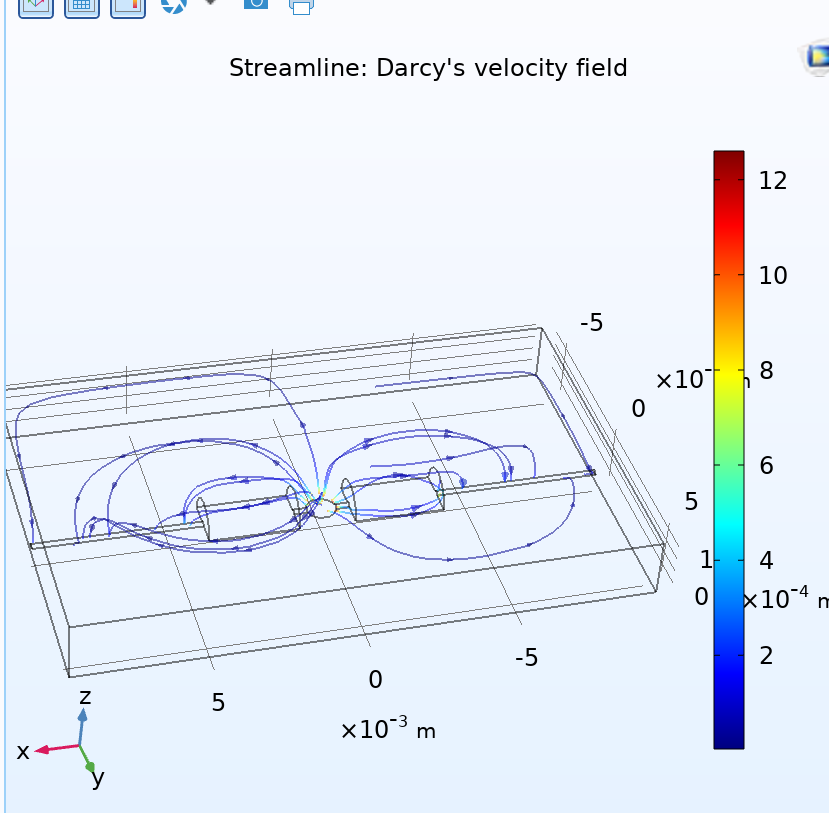This screenshot has width=829, height=813.
Task: Toggle the color legend display button
Action: point(128,5)
